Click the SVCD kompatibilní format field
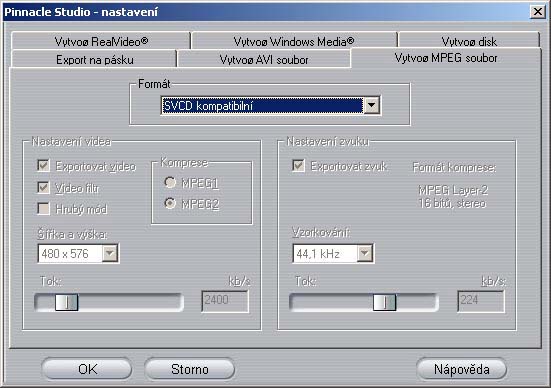This screenshot has height=388, width=551. [262, 105]
